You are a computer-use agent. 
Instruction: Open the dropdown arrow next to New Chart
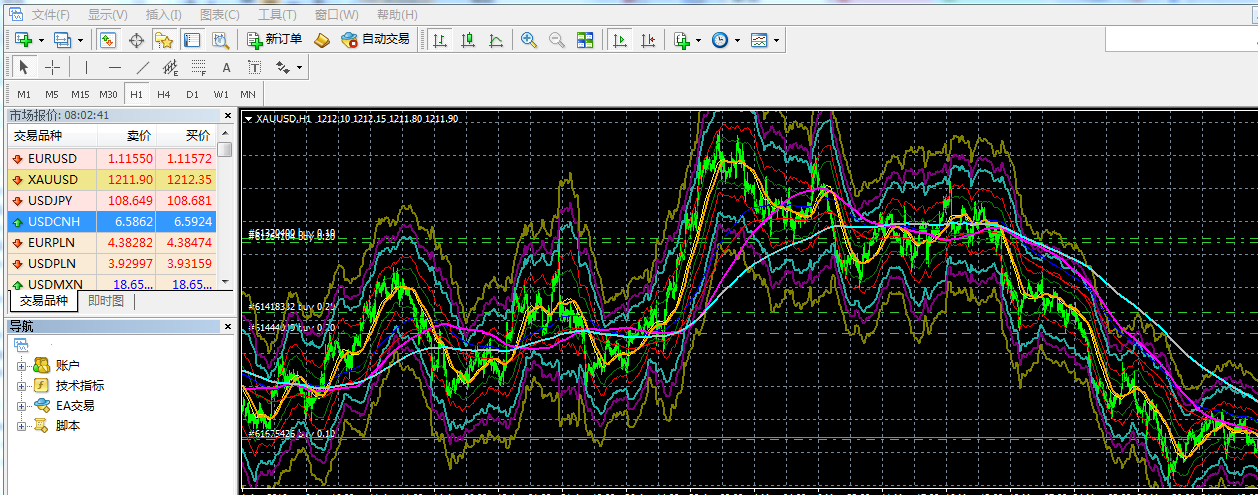(x=41, y=40)
